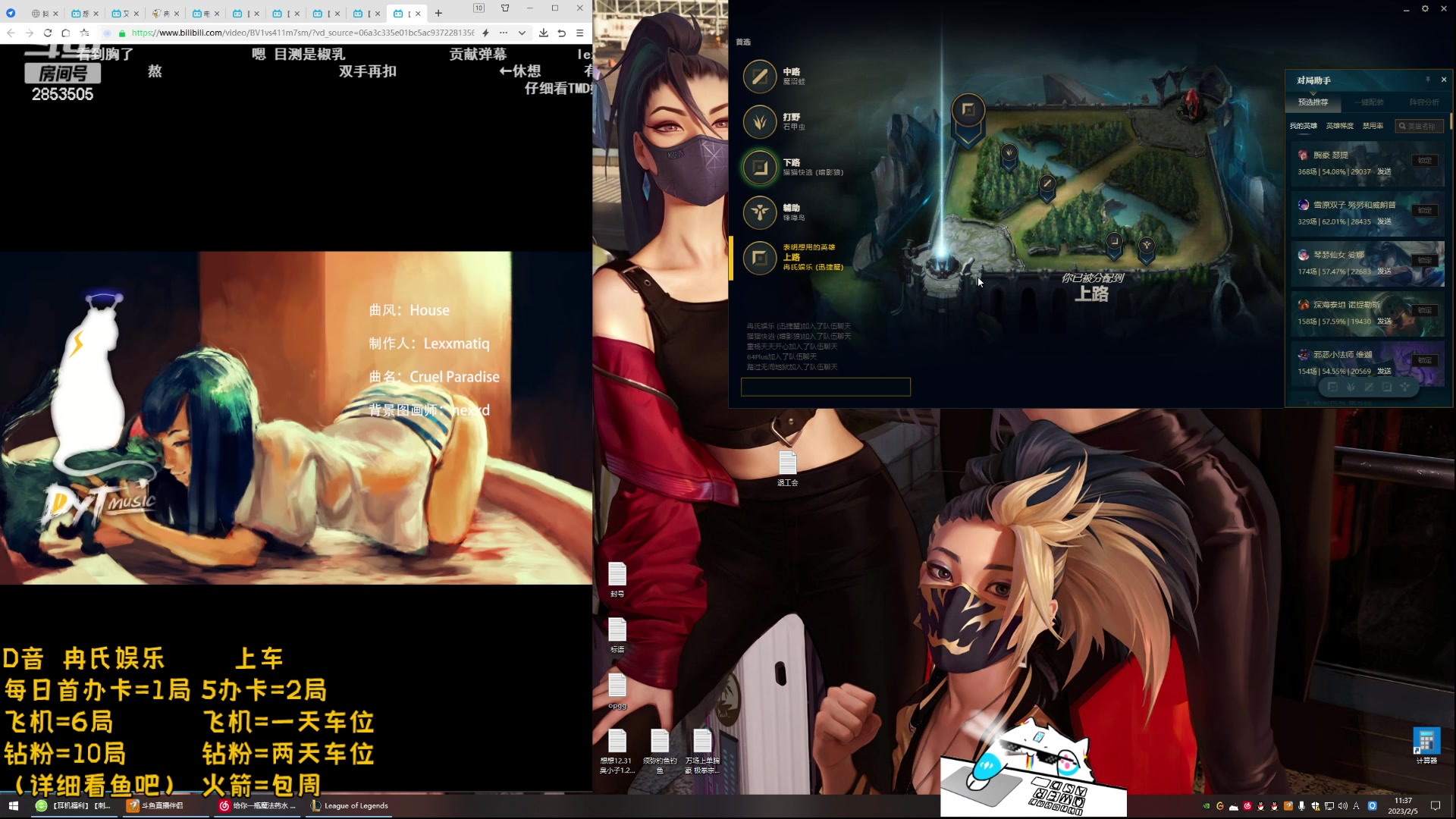Click the assistant panel scrollbar

1451,121
